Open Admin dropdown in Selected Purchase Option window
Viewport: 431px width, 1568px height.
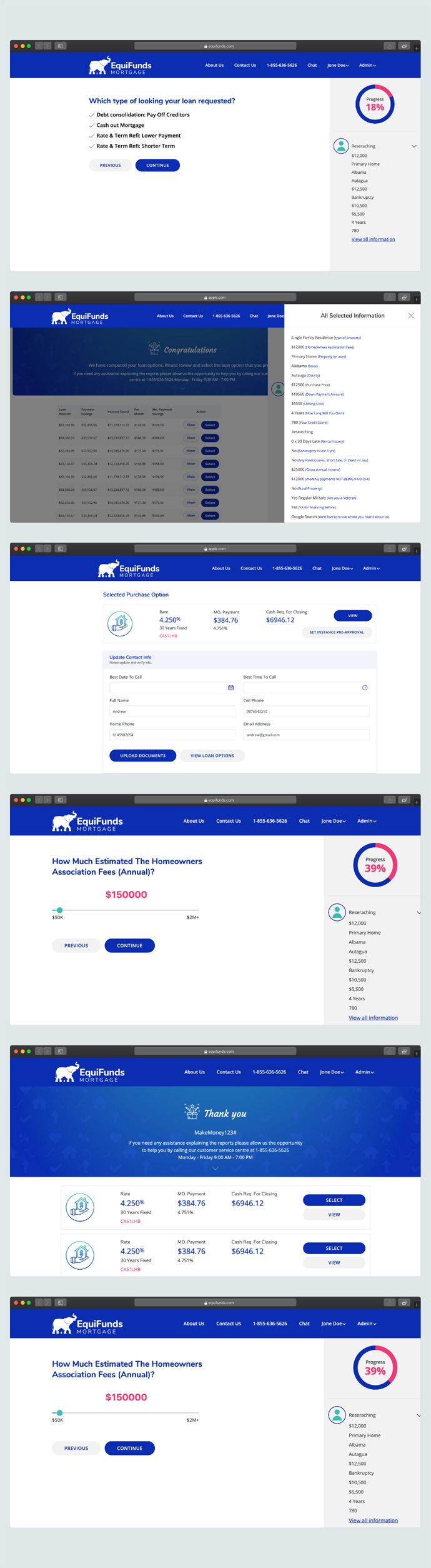tap(372, 568)
